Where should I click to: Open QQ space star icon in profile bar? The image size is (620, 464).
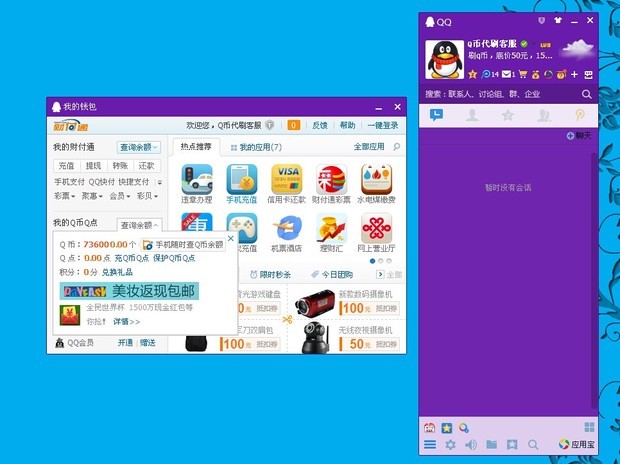[472, 74]
